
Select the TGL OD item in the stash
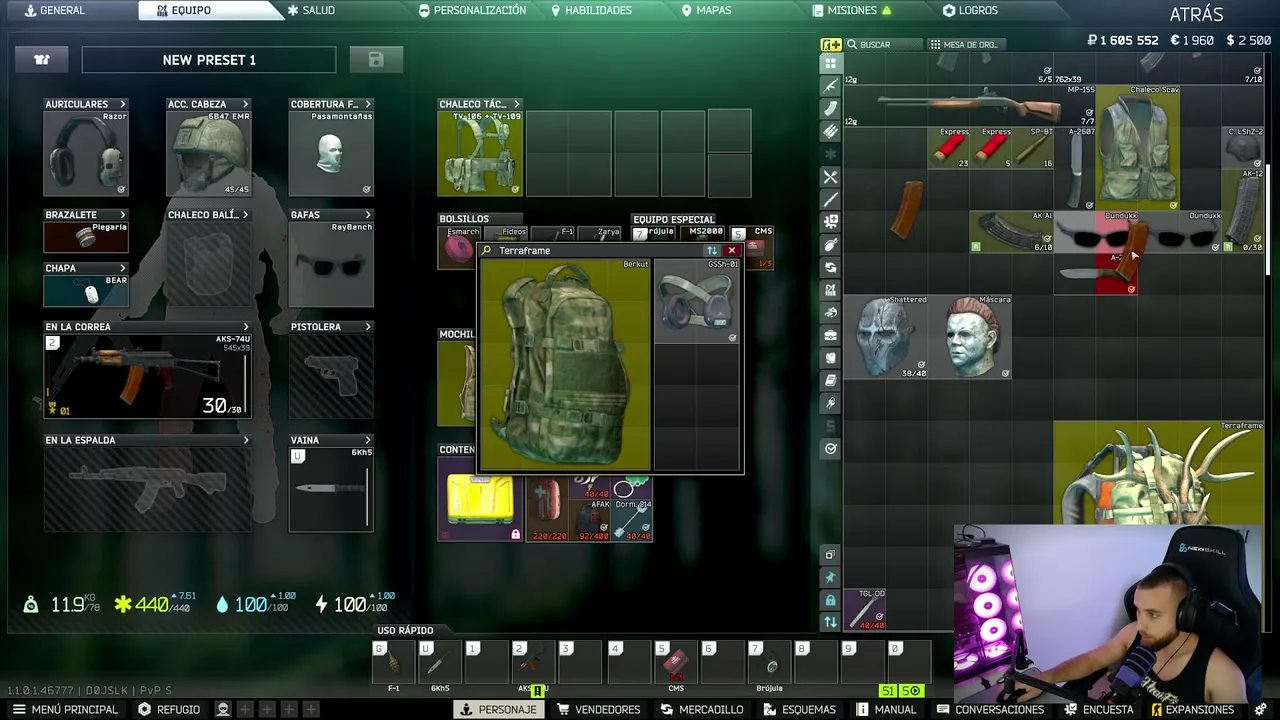pyautogui.click(x=865, y=610)
